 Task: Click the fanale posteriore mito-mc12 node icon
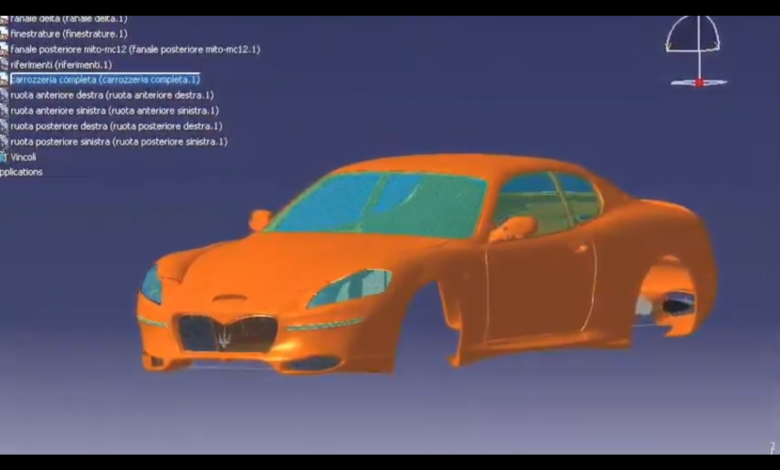(4, 49)
